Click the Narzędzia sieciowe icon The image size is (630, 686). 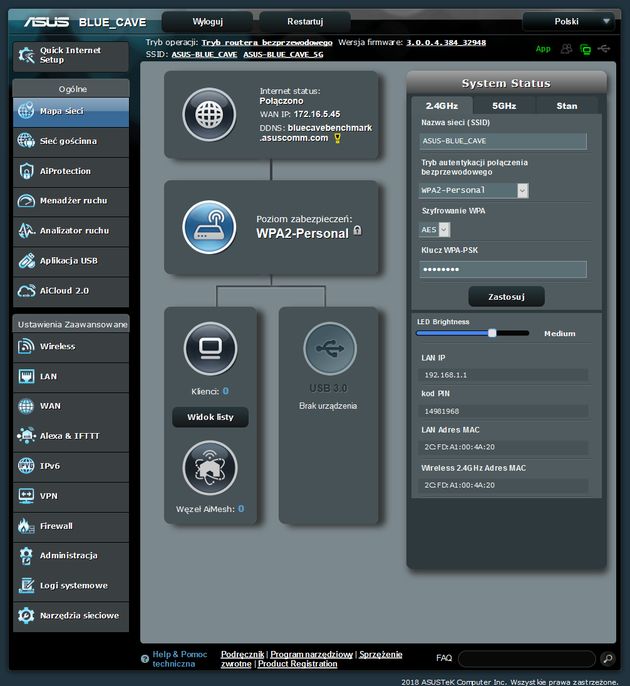tap(26, 616)
